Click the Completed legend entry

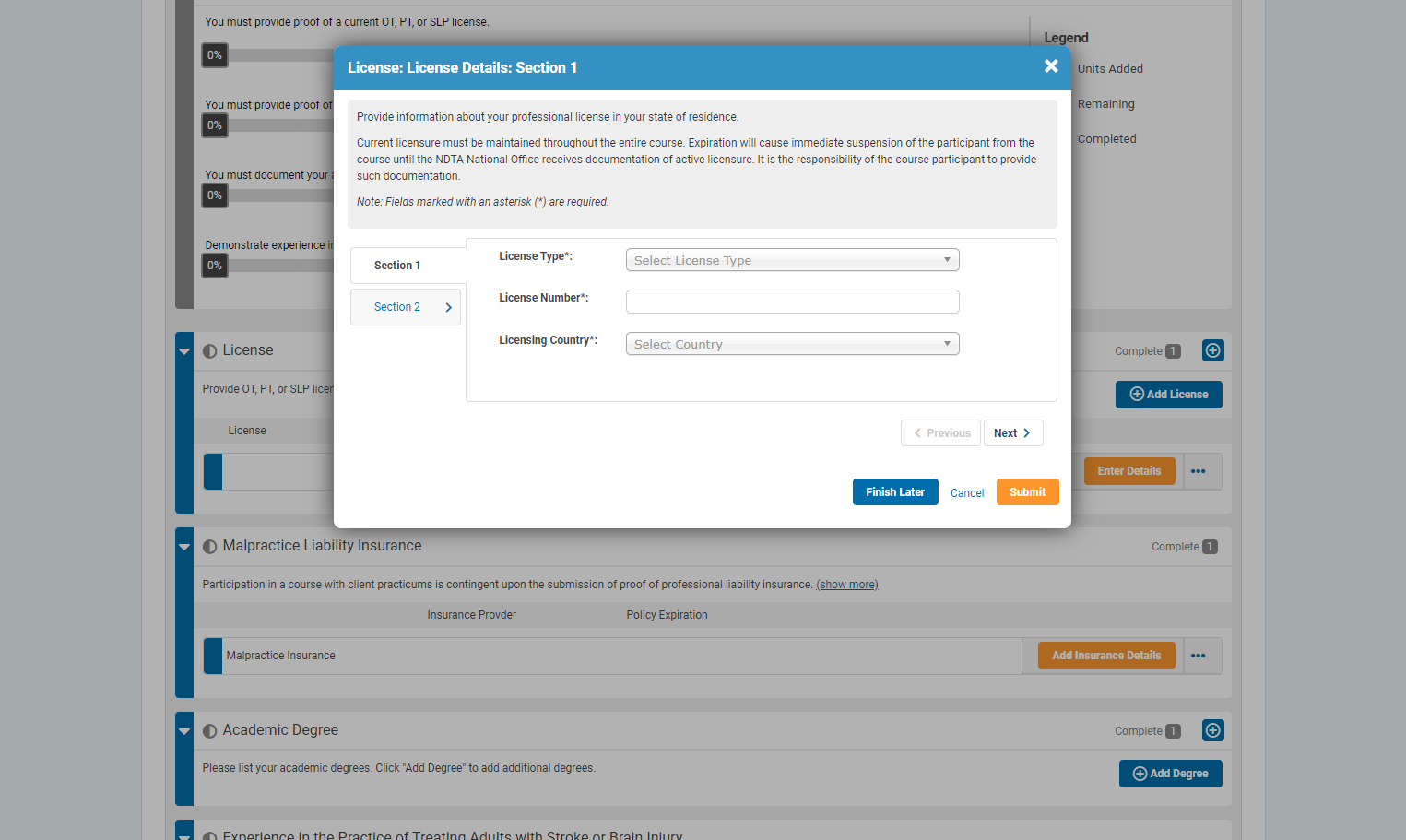click(x=1106, y=139)
